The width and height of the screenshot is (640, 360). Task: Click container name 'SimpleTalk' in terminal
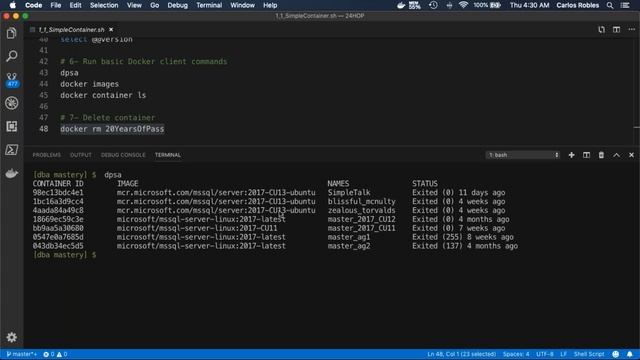[349, 193]
